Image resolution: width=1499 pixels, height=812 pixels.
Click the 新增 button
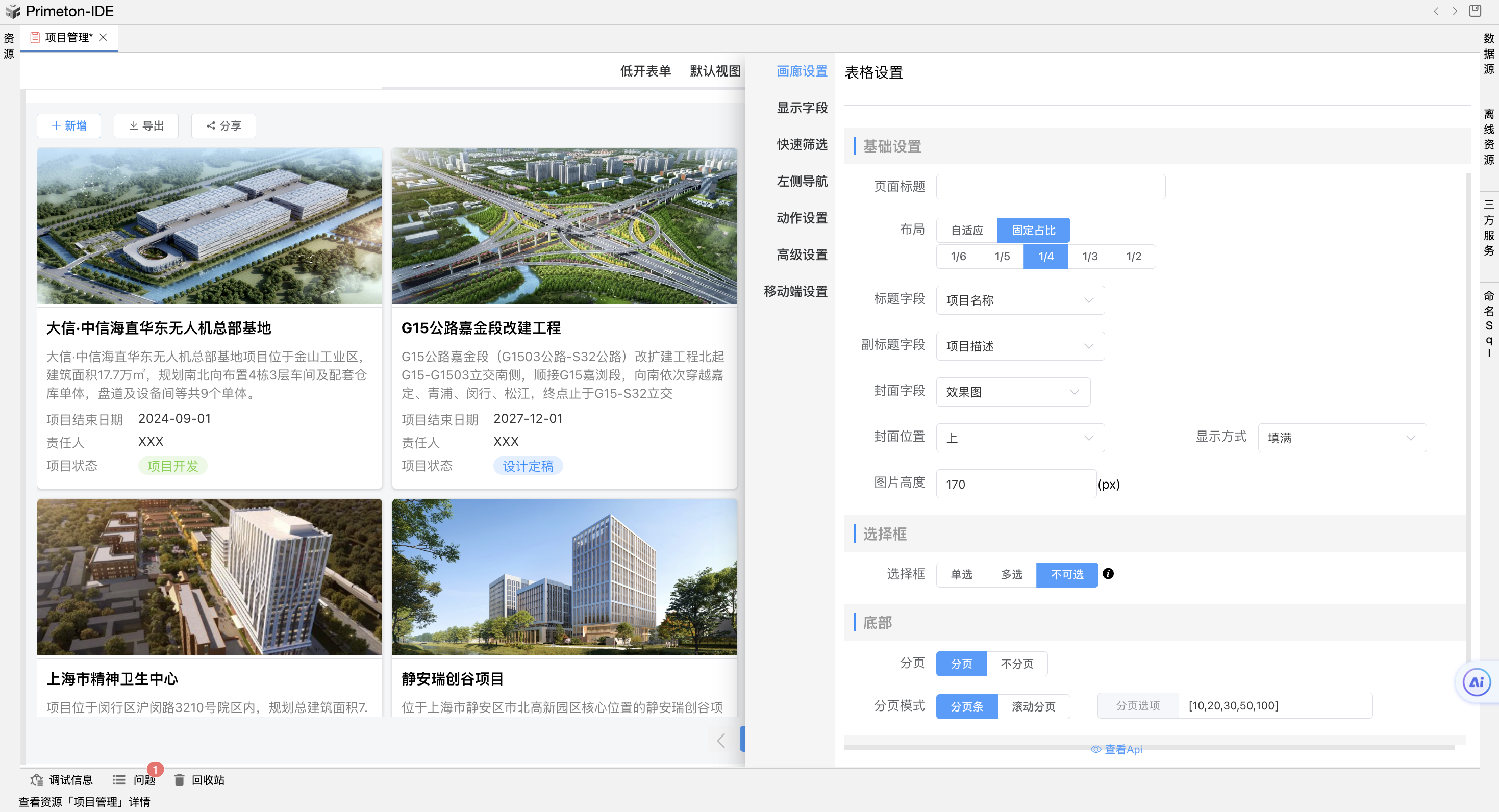tap(69, 125)
